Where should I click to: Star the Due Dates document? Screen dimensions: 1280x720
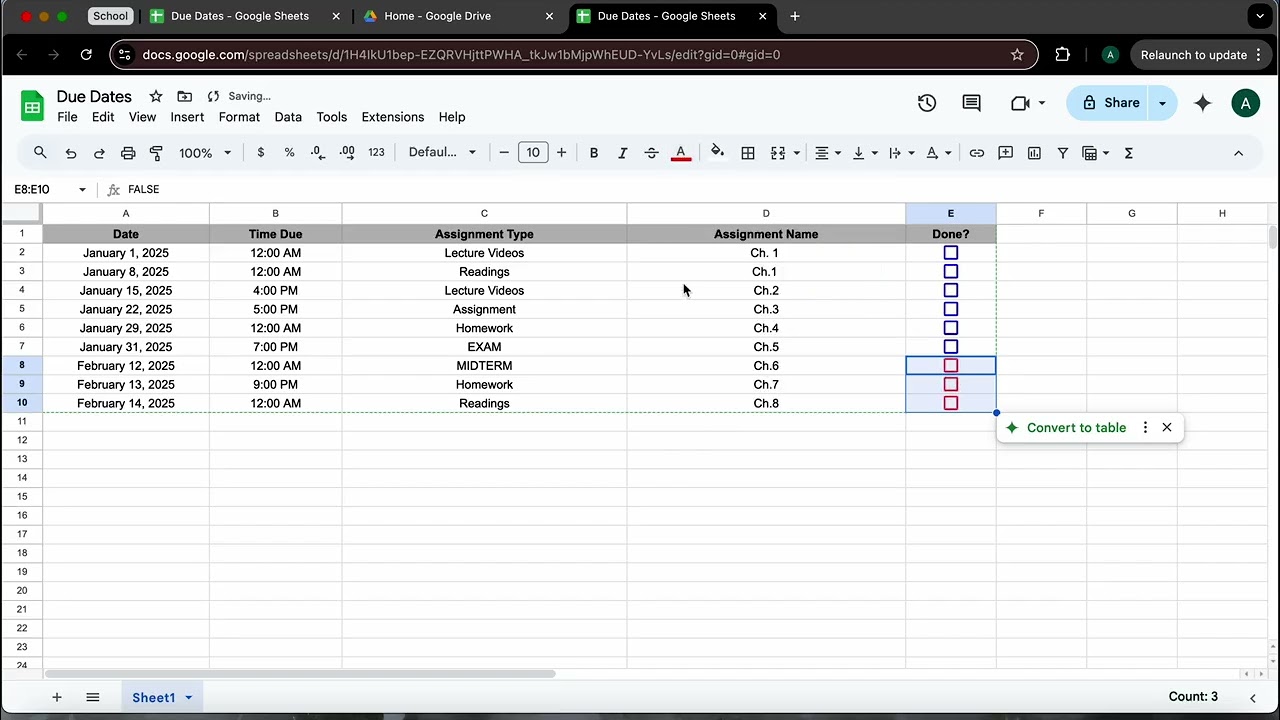pyautogui.click(x=156, y=96)
